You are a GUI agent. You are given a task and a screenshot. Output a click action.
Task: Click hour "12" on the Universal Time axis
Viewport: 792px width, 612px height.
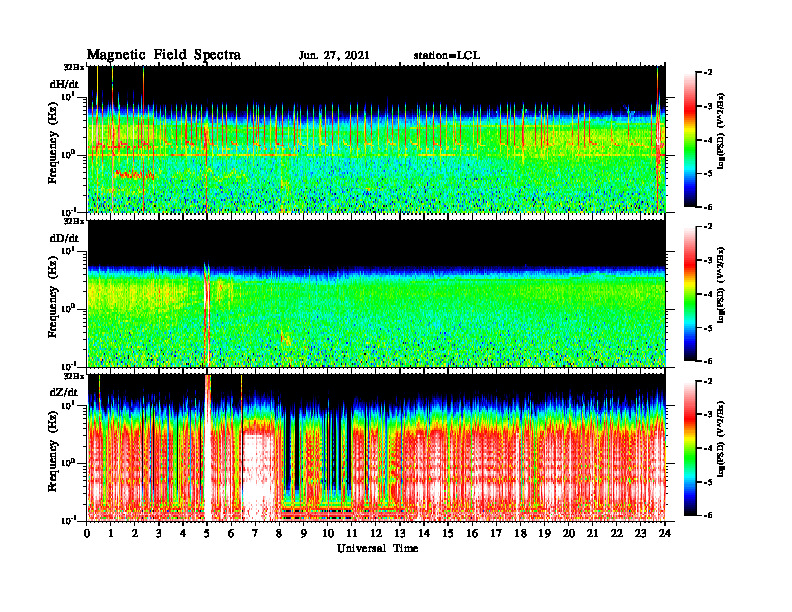(376, 534)
